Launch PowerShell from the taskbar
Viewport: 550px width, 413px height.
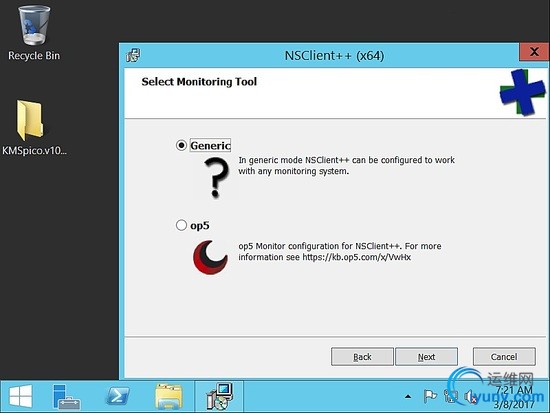(117, 397)
